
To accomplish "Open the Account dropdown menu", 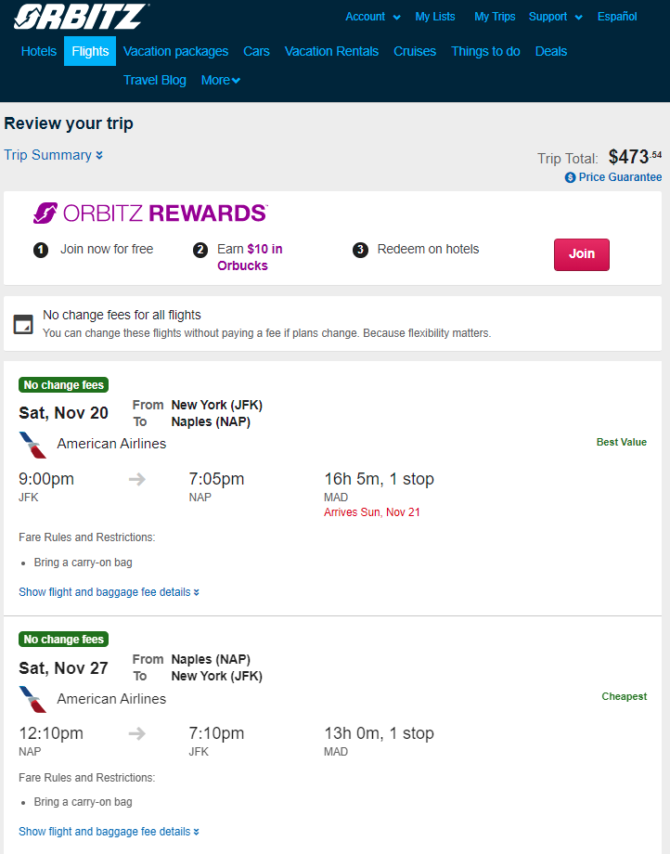I will tap(373, 17).
